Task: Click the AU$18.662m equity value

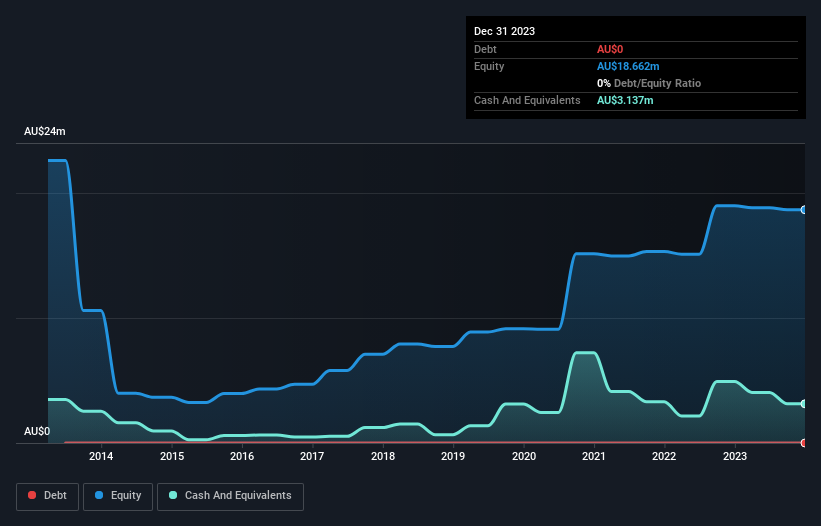Action: point(628,66)
